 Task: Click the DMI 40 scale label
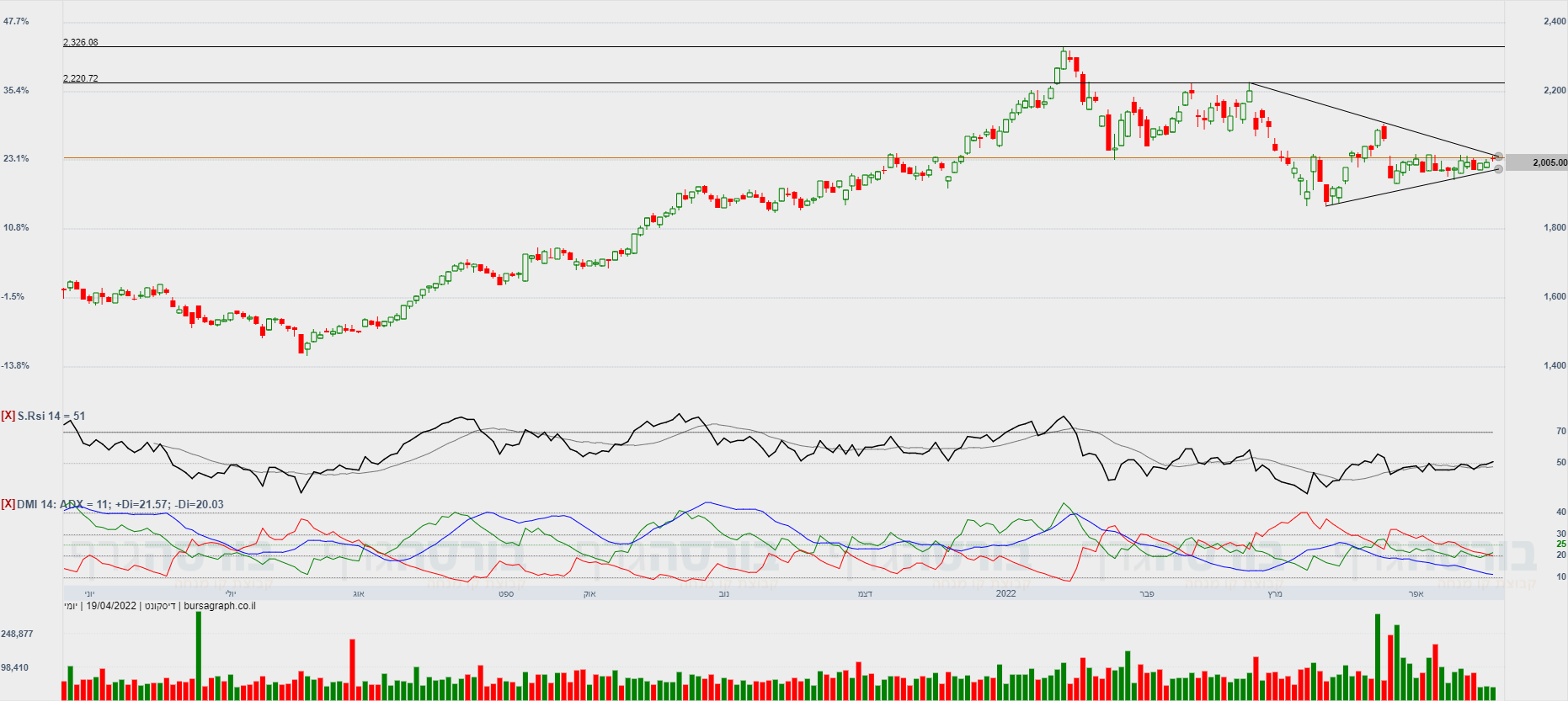pos(1561,512)
